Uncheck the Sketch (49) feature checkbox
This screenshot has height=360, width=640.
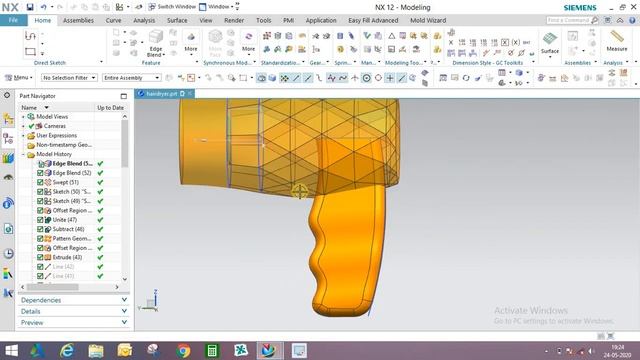pos(40,201)
